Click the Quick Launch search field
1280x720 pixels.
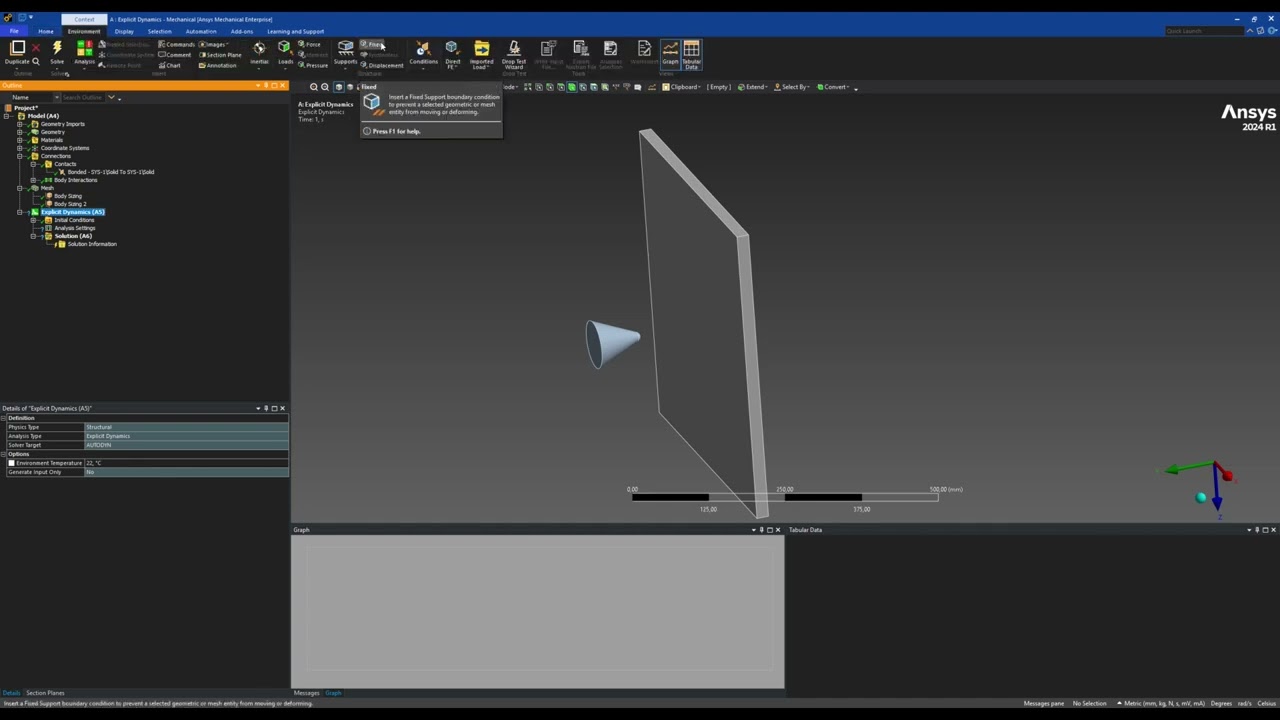point(1205,31)
